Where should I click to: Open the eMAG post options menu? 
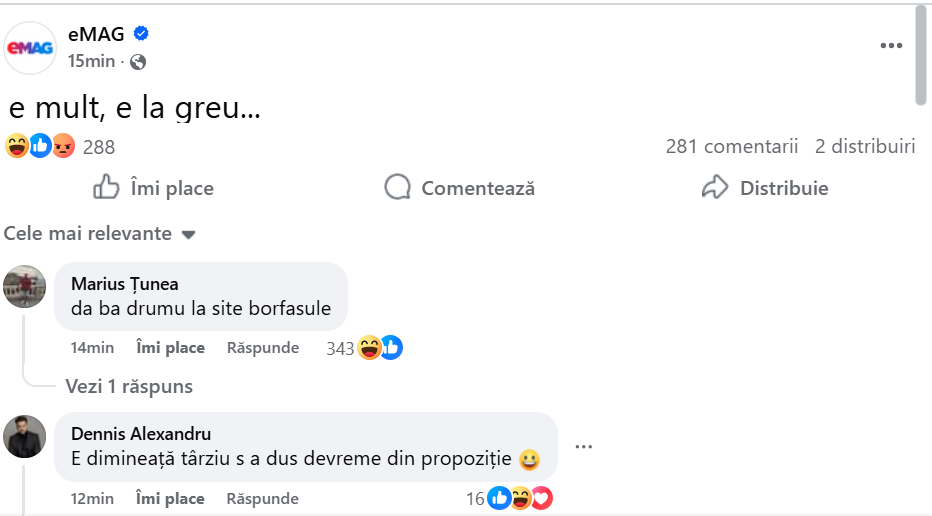[x=891, y=46]
